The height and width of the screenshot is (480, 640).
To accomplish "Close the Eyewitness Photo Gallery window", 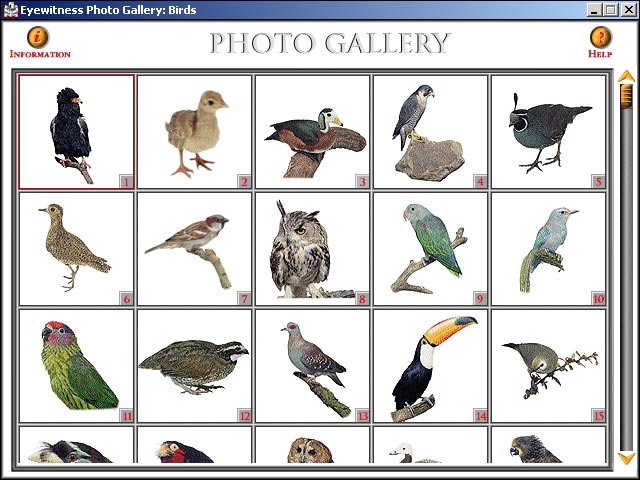I will 628,10.
